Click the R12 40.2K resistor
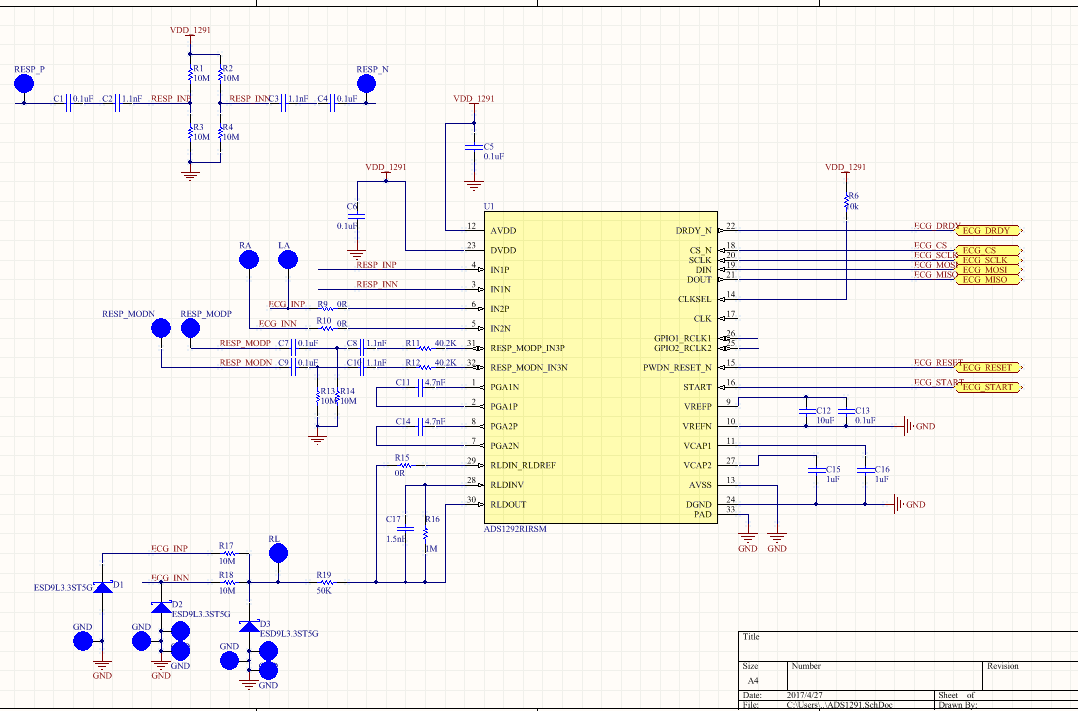 426,368
